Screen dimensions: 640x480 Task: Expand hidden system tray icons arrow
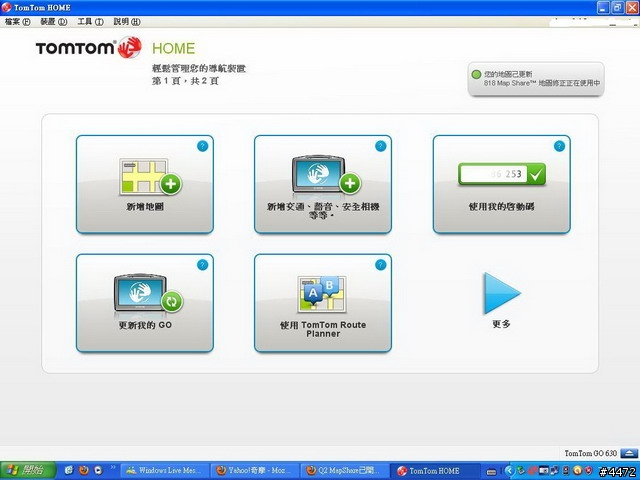pos(509,471)
